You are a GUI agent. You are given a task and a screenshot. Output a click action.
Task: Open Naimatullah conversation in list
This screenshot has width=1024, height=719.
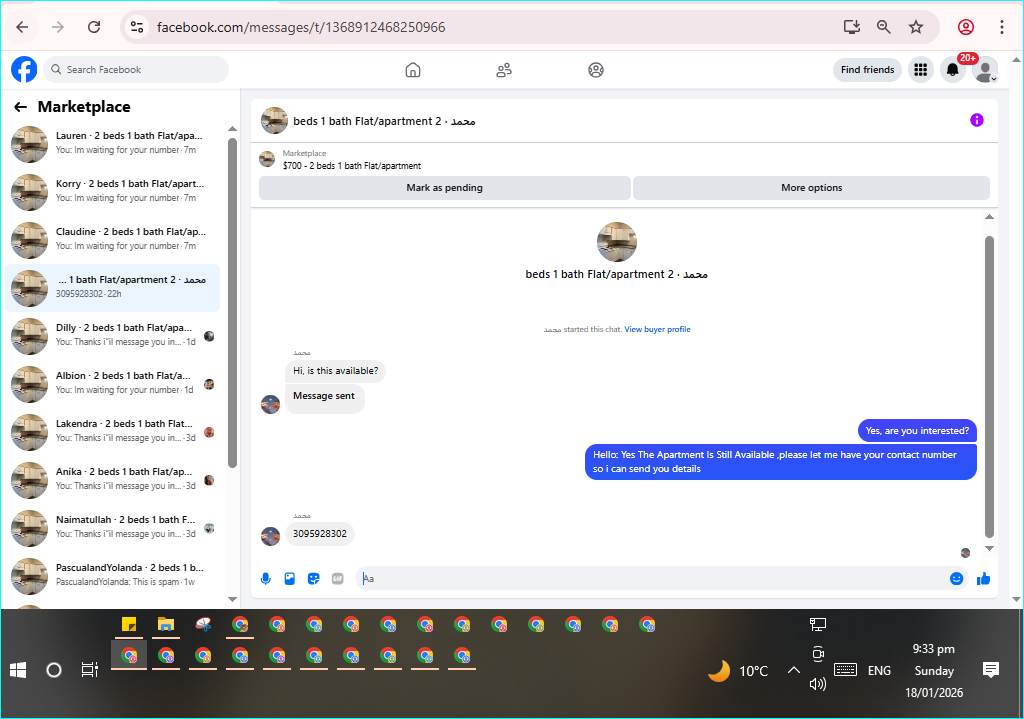click(x=112, y=528)
